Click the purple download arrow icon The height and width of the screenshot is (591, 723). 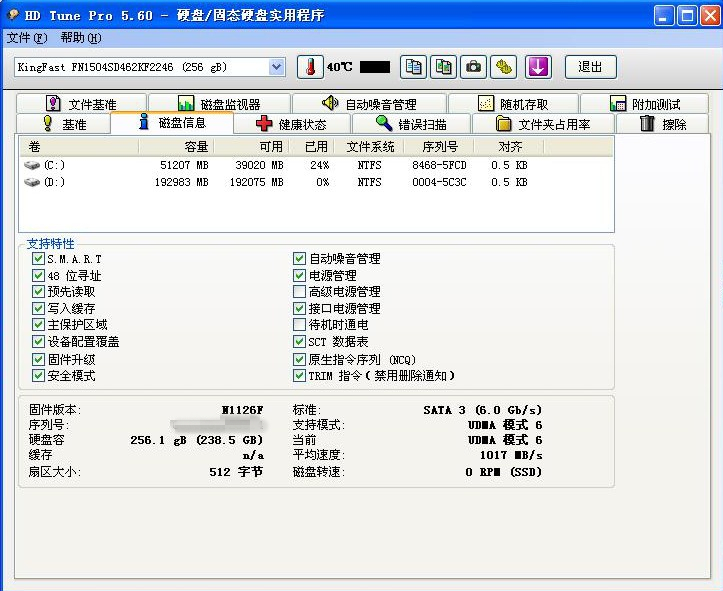pyautogui.click(x=538, y=67)
